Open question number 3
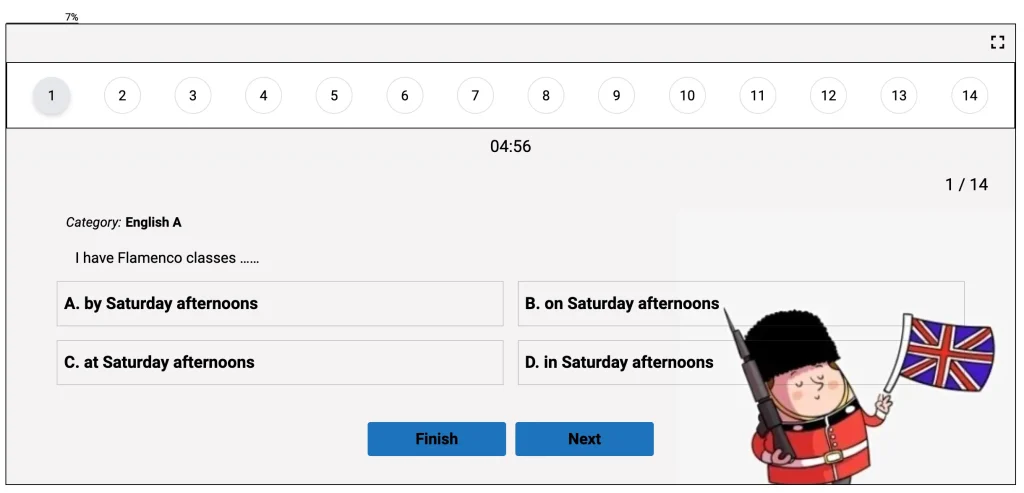Screen dimensions: 1024x493 point(193,96)
